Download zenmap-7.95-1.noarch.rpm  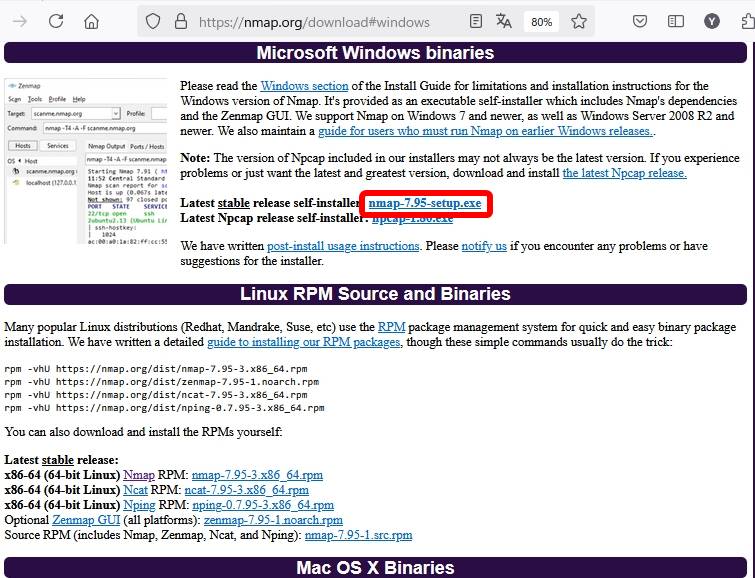pyautogui.click(x=273, y=520)
